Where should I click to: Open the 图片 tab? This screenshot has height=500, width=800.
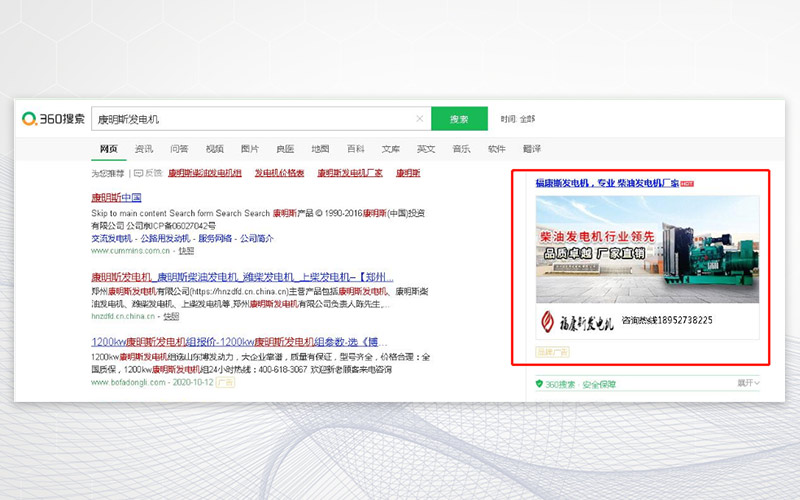(x=249, y=149)
